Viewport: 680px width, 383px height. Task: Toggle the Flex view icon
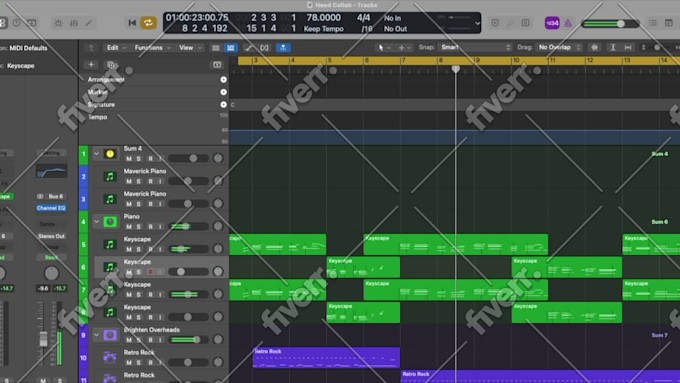point(264,48)
